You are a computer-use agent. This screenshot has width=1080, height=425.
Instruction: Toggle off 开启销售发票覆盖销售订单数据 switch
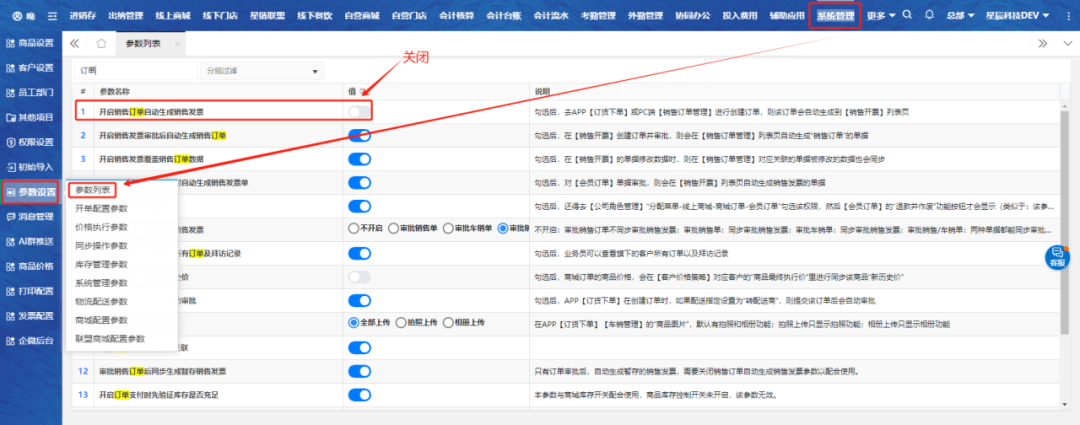coord(359,158)
